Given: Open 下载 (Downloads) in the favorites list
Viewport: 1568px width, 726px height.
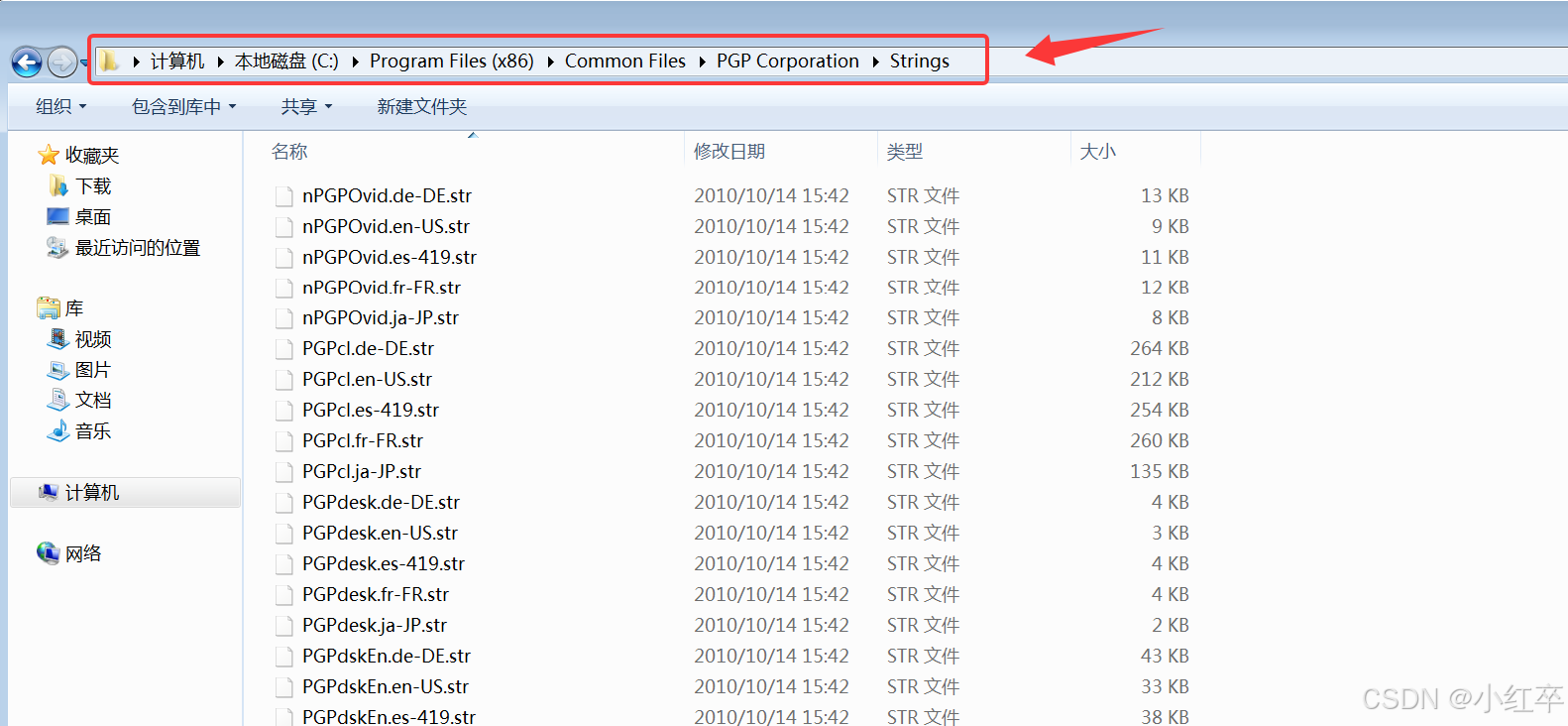Looking at the screenshot, I should [93, 186].
